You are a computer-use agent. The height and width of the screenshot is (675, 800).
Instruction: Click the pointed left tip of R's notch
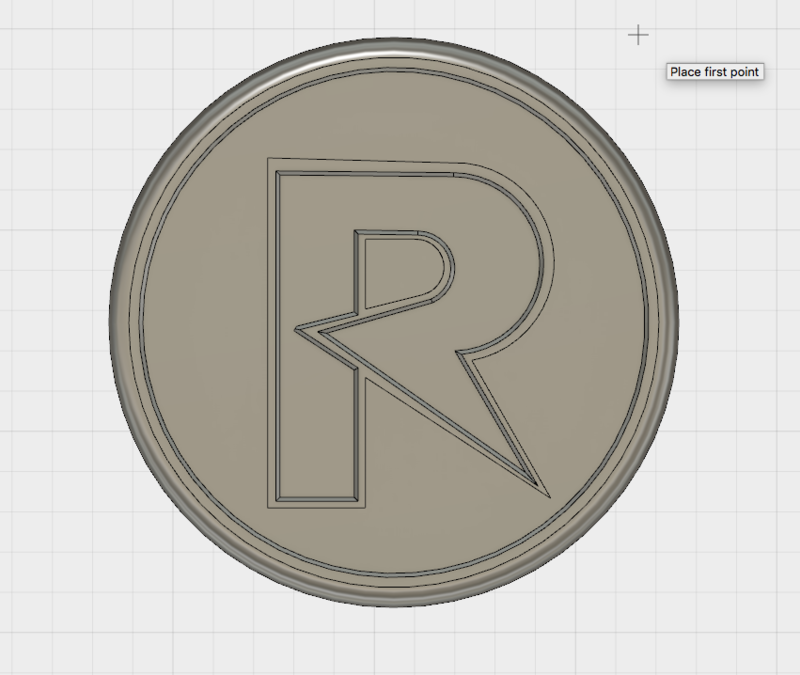296,329
